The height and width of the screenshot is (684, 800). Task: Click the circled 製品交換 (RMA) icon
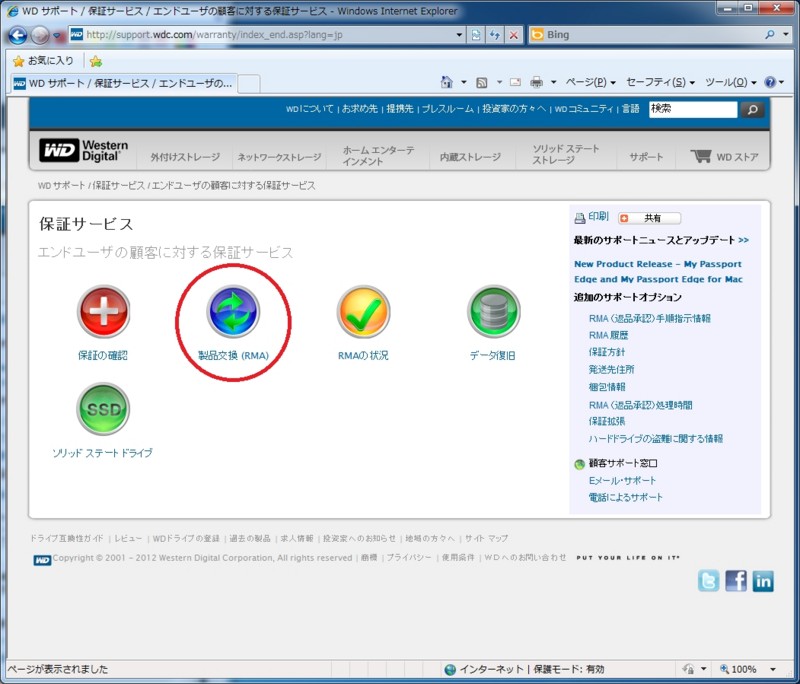(234, 312)
